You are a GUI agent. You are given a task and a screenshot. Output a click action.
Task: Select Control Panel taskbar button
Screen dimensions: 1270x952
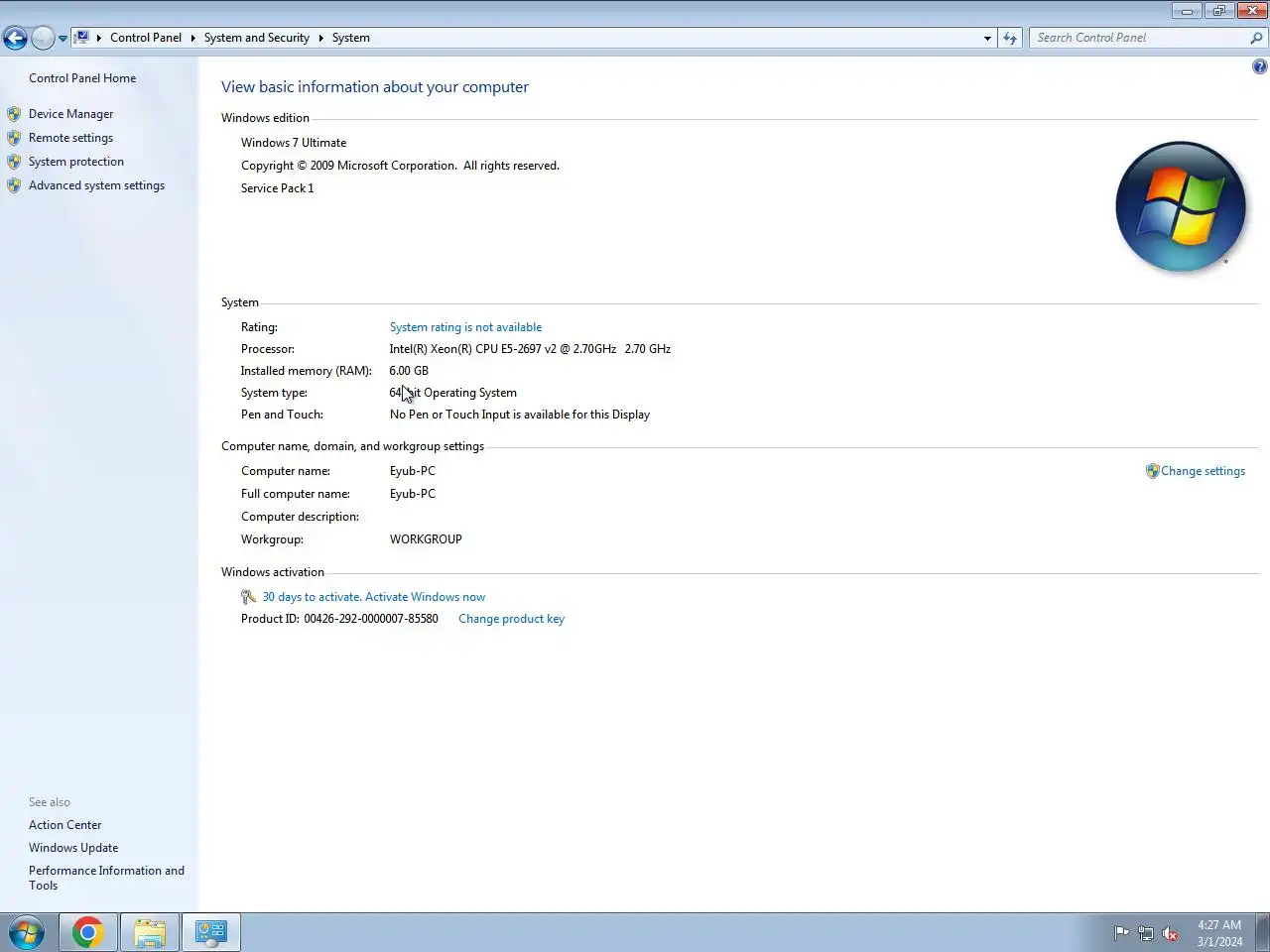click(211, 933)
